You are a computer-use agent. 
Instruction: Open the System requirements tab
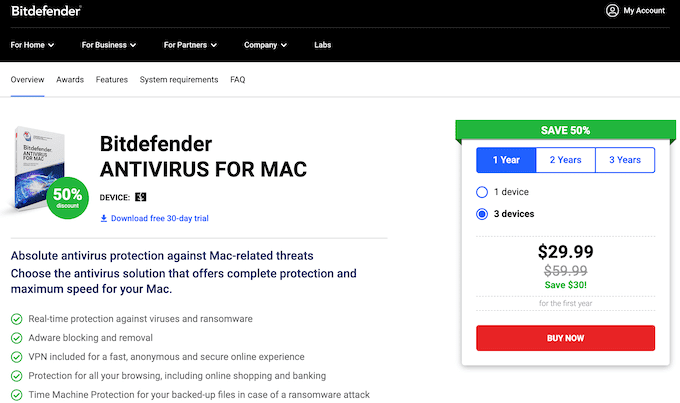pos(179,79)
